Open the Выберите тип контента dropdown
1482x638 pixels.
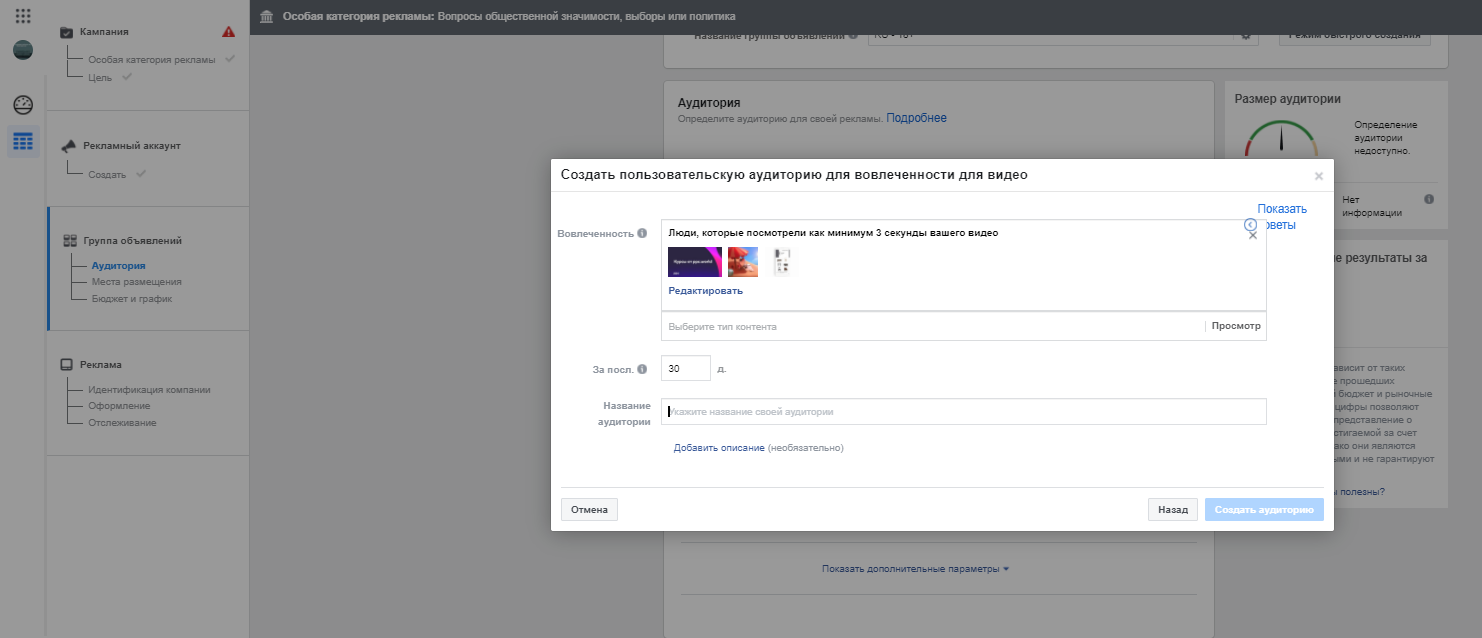[x=932, y=327]
